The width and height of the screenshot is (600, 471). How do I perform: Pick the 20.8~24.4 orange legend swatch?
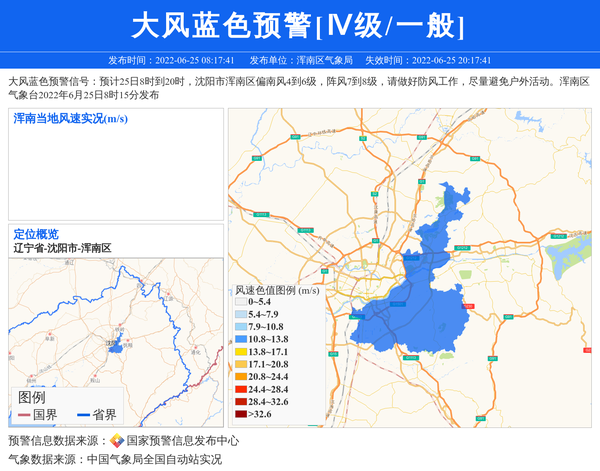point(240,377)
